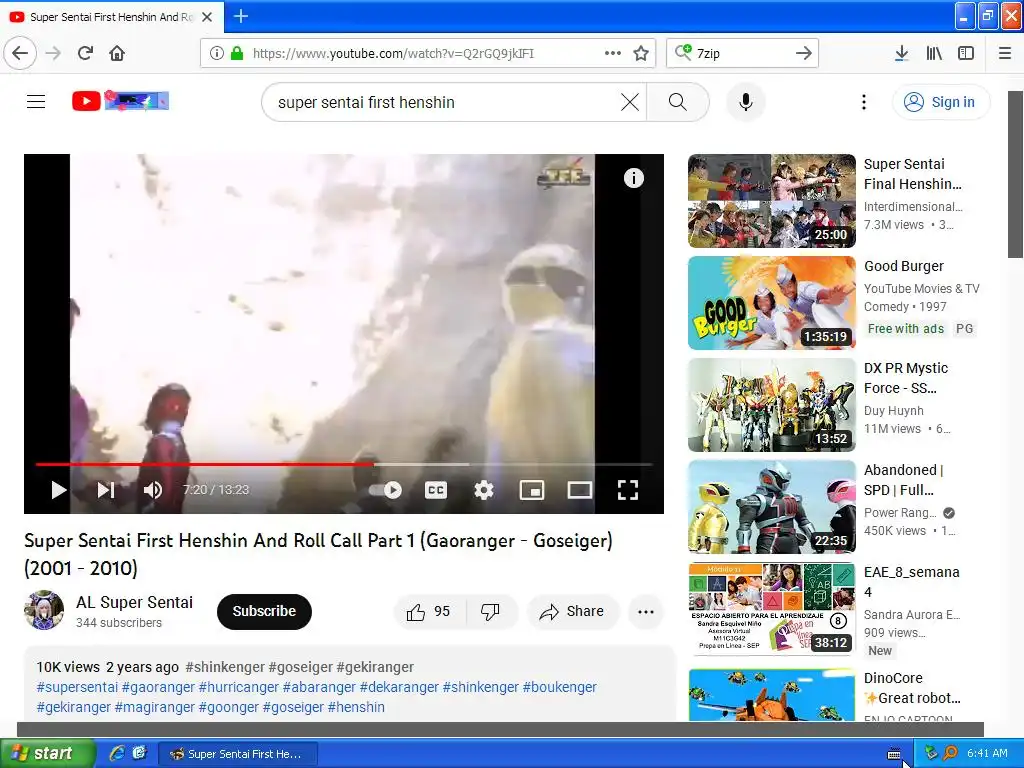Image resolution: width=1024 pixels, height=768 pixels.
Task: Open Super Sentai Final Henshin thumbnail
Action: click(x=772, y=201)
